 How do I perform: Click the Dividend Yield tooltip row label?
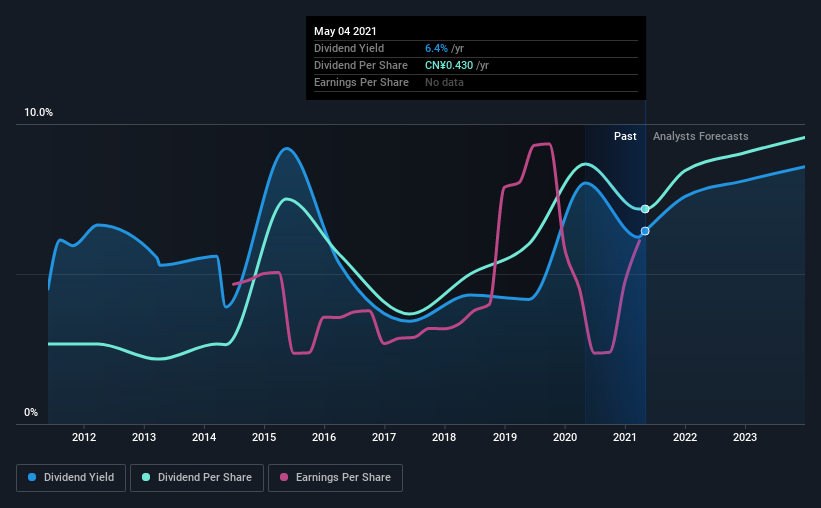coord(349,48)
